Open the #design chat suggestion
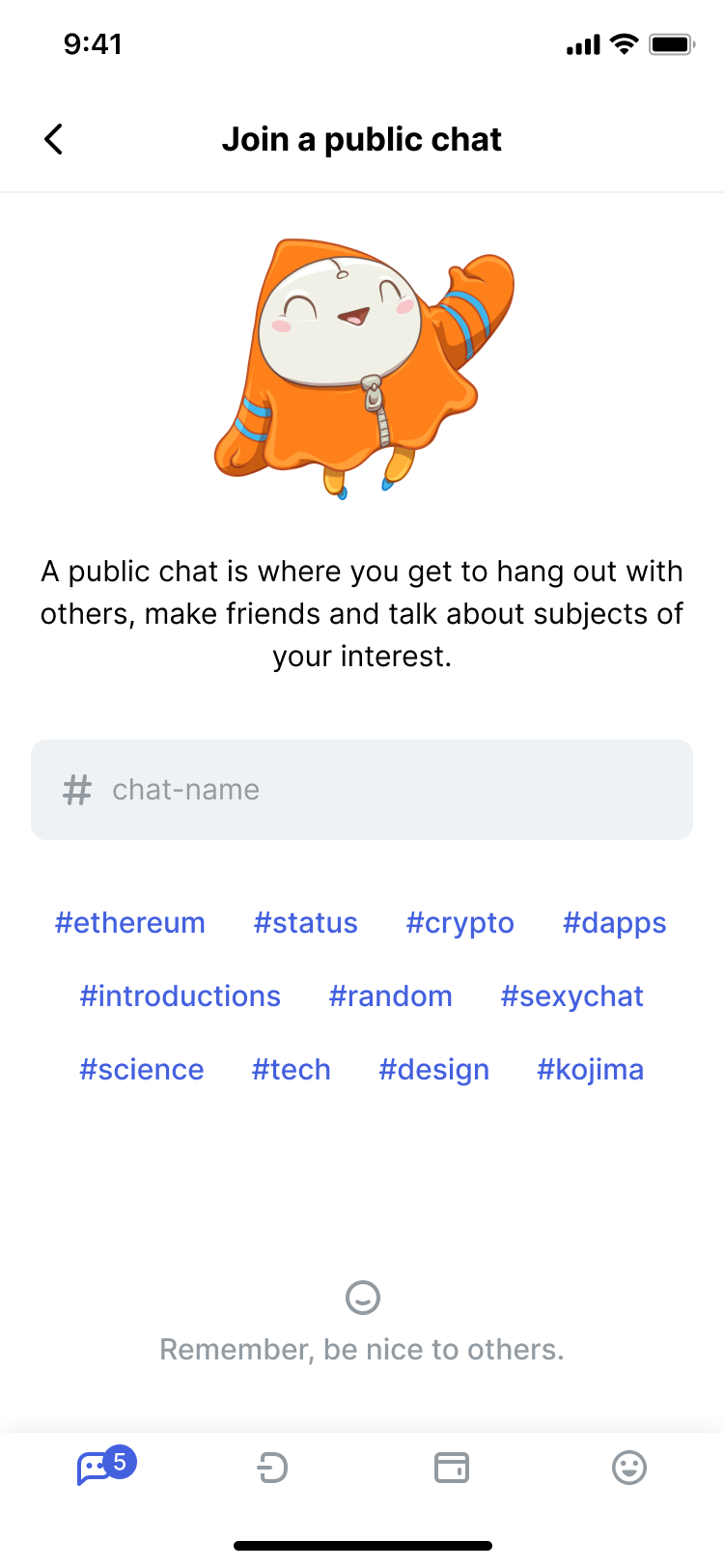The height and width of the screenshot is (1568, 724). coord(433,1069)
